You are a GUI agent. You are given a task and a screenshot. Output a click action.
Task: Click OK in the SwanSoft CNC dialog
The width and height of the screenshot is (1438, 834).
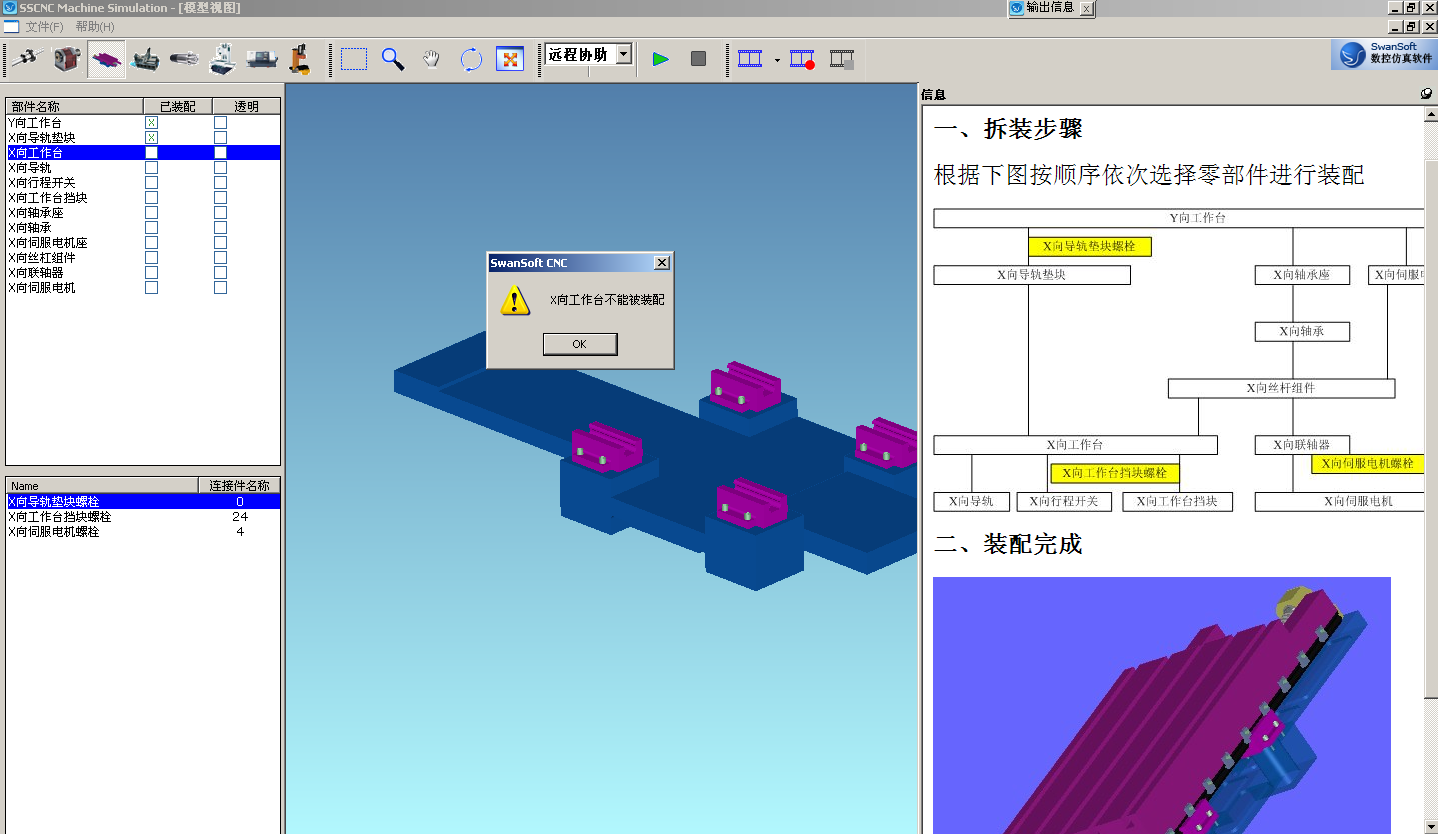click(579, 344)
